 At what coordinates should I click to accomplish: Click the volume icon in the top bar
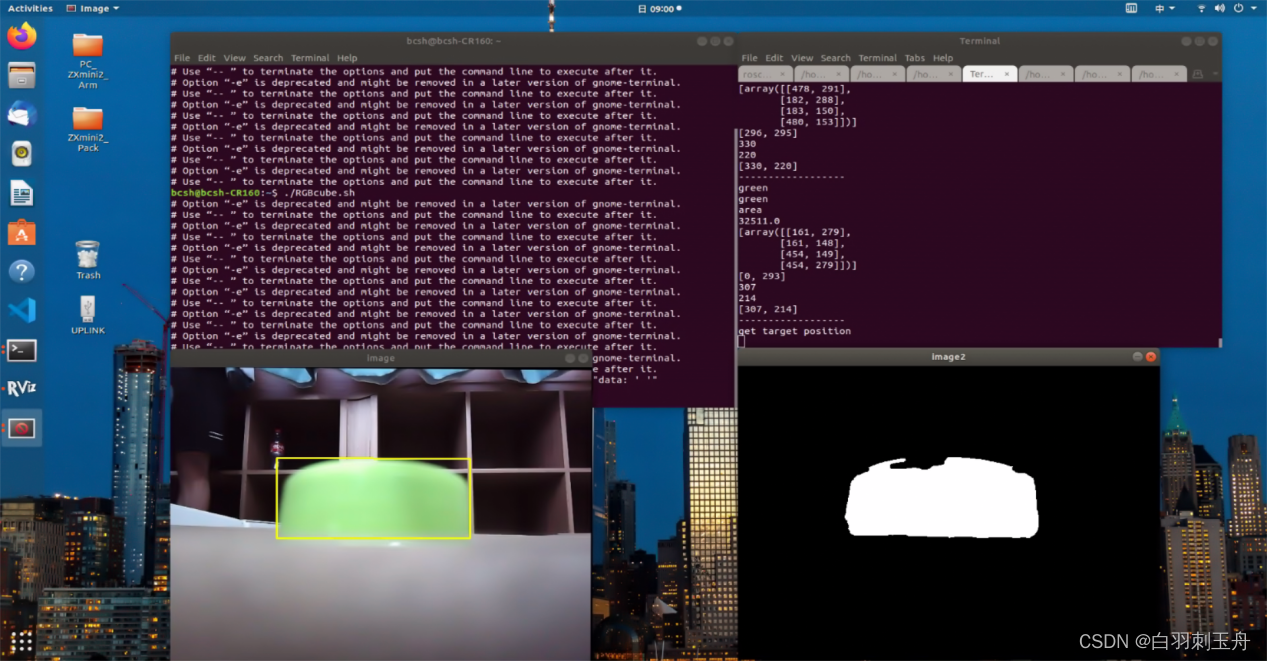click(1220, 8)
